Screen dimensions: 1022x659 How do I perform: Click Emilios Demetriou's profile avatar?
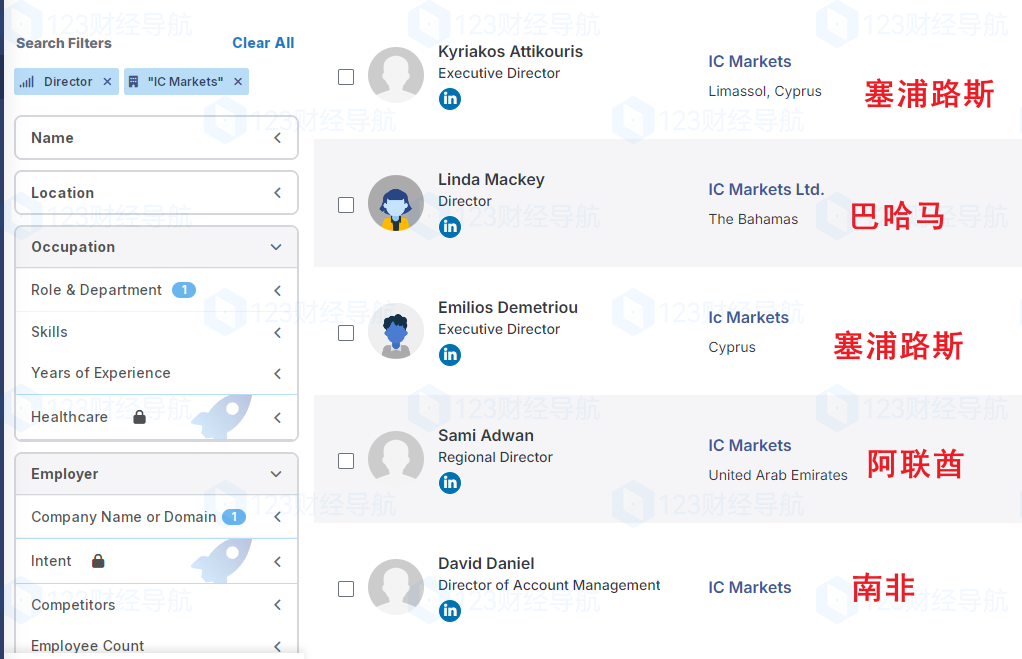[396, 331]
